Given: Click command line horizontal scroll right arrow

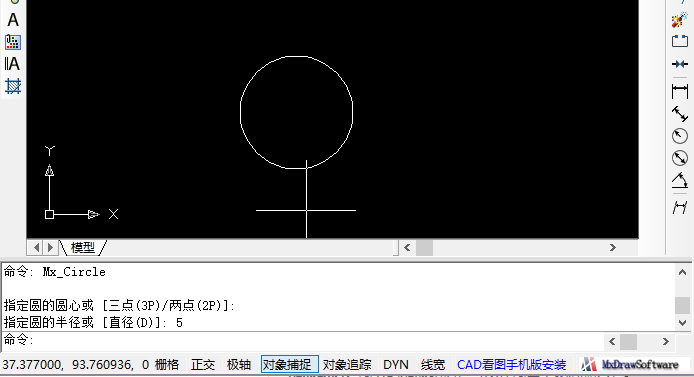Looking at the screenshot, I should click(x=665, y=341).
